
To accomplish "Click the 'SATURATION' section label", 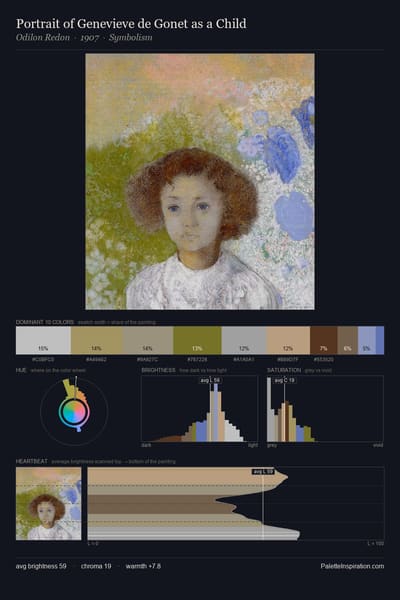I will tap(284, 370).
